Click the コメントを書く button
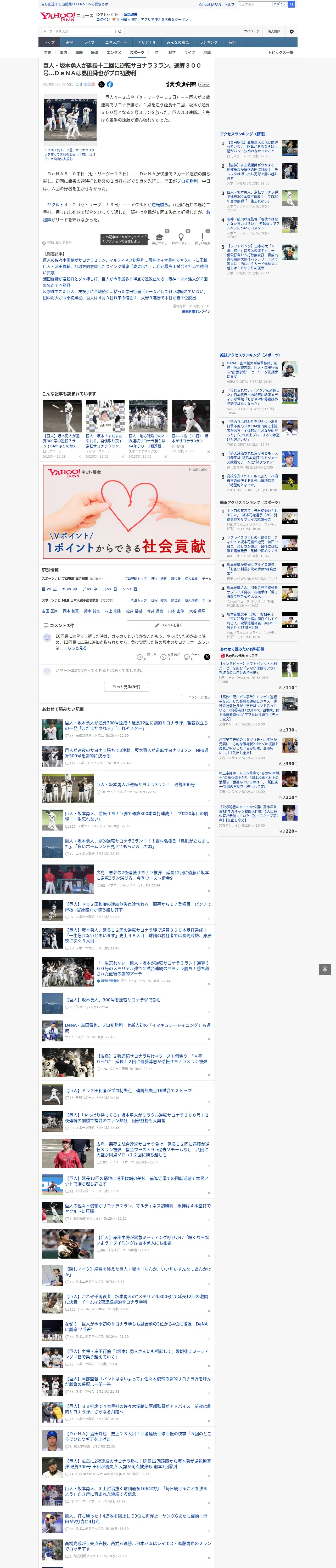Screen dimensions: 336x1568 coord(168,625)
